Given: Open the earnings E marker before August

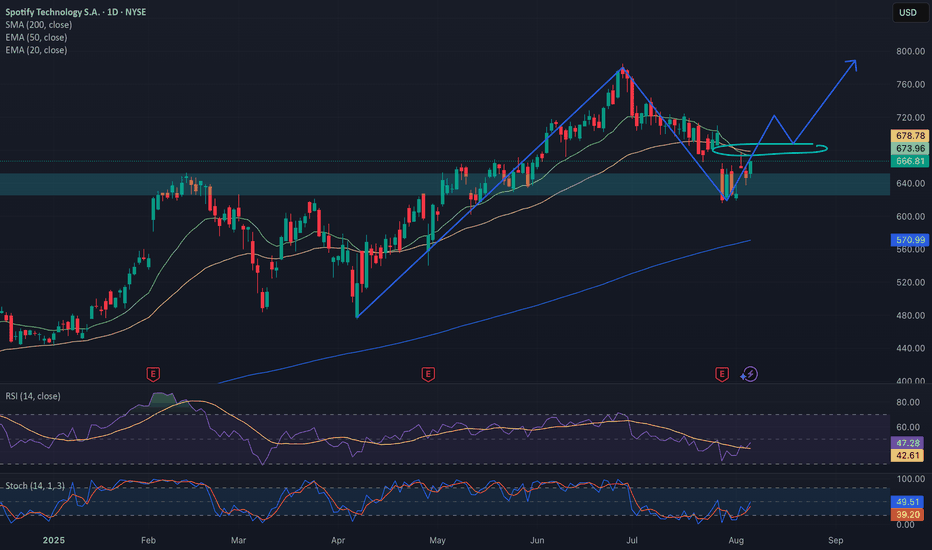Looking at the screenshot, I should point(722,374).
